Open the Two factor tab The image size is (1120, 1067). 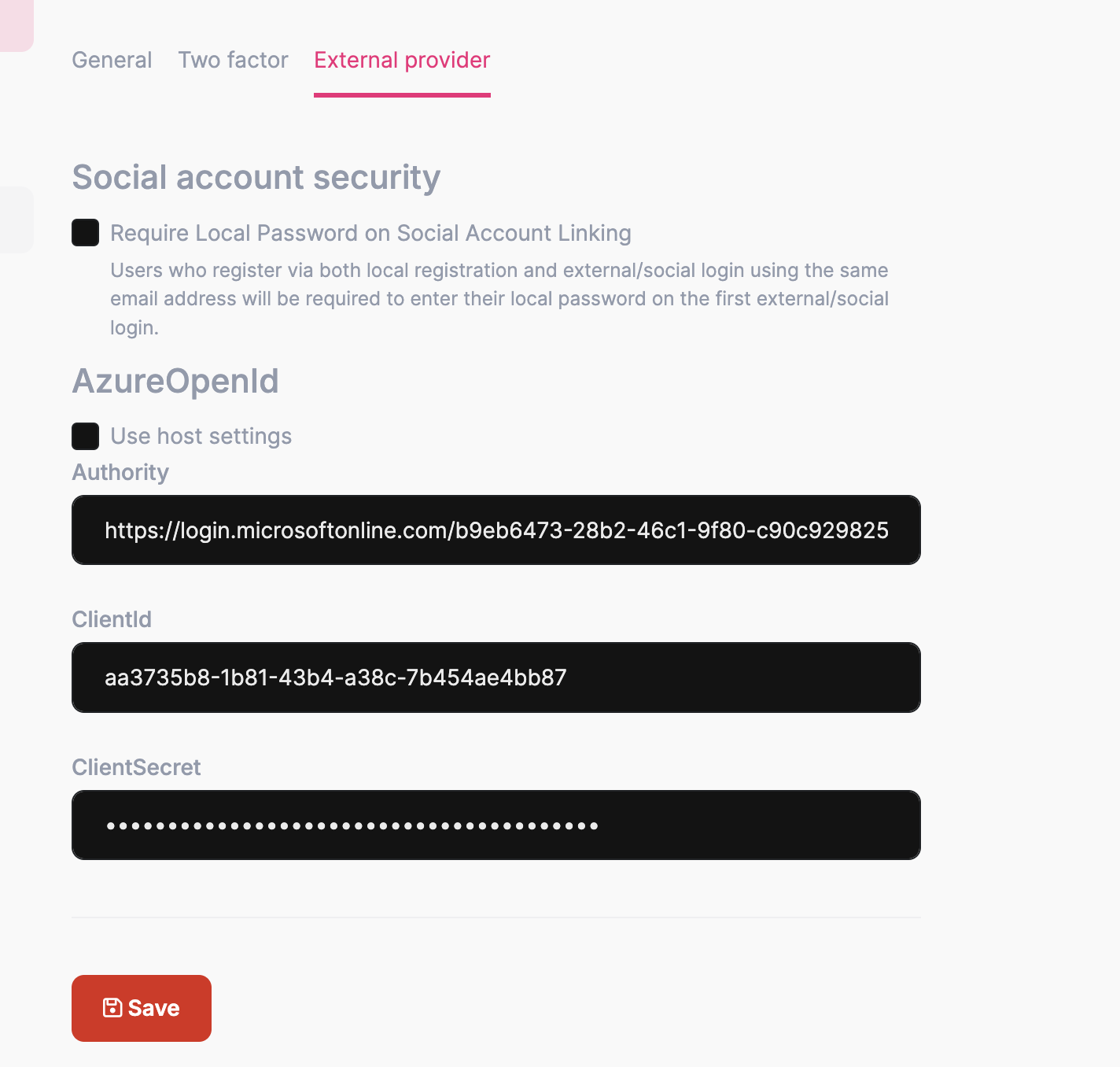pos(233,61)
